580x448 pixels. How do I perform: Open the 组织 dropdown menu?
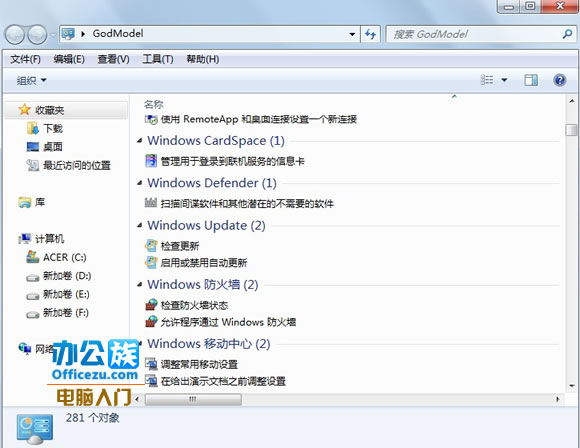click(31, 80)
